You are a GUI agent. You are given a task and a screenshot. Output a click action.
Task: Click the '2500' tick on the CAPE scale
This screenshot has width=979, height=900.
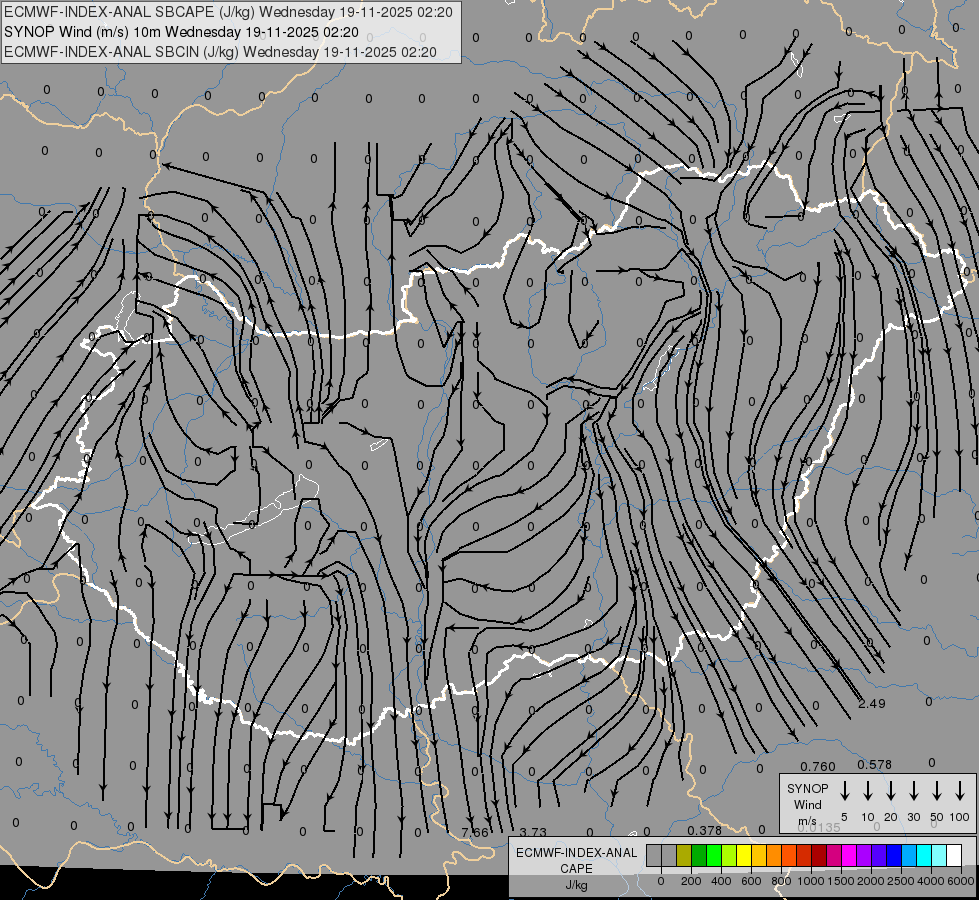point(901,881)
